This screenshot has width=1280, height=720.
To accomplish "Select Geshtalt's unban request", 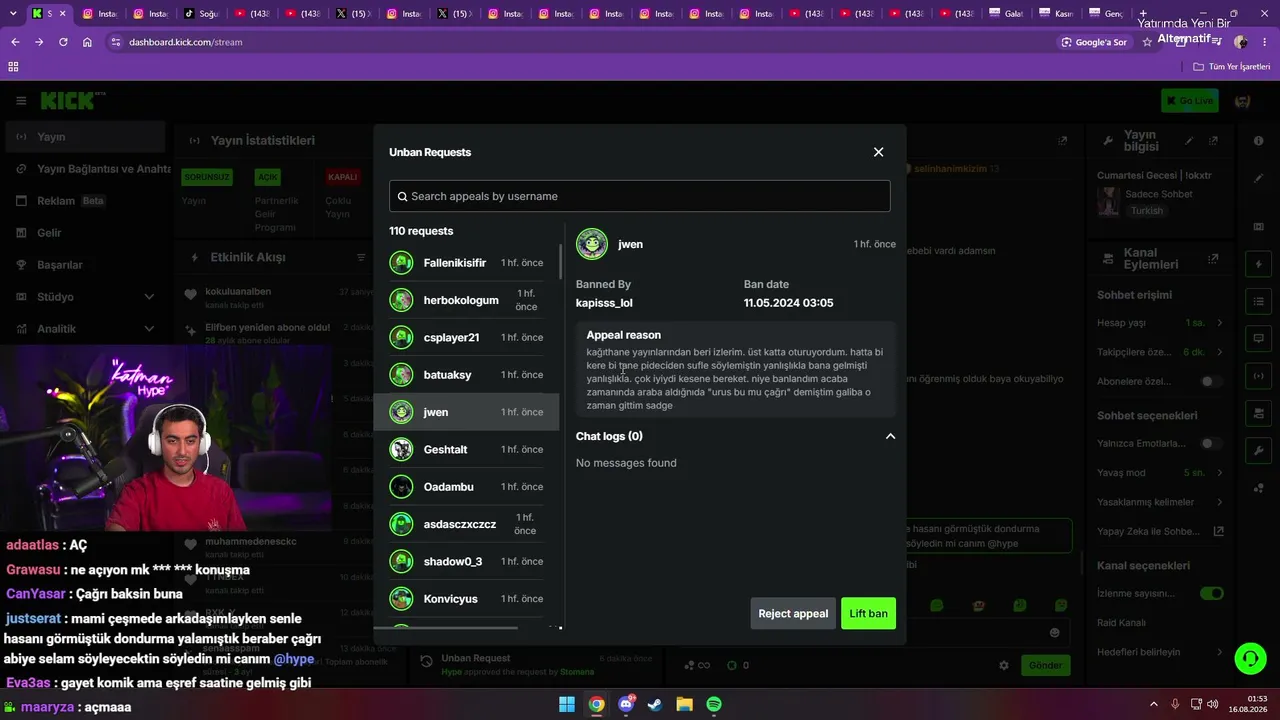I will pos(466,449).
